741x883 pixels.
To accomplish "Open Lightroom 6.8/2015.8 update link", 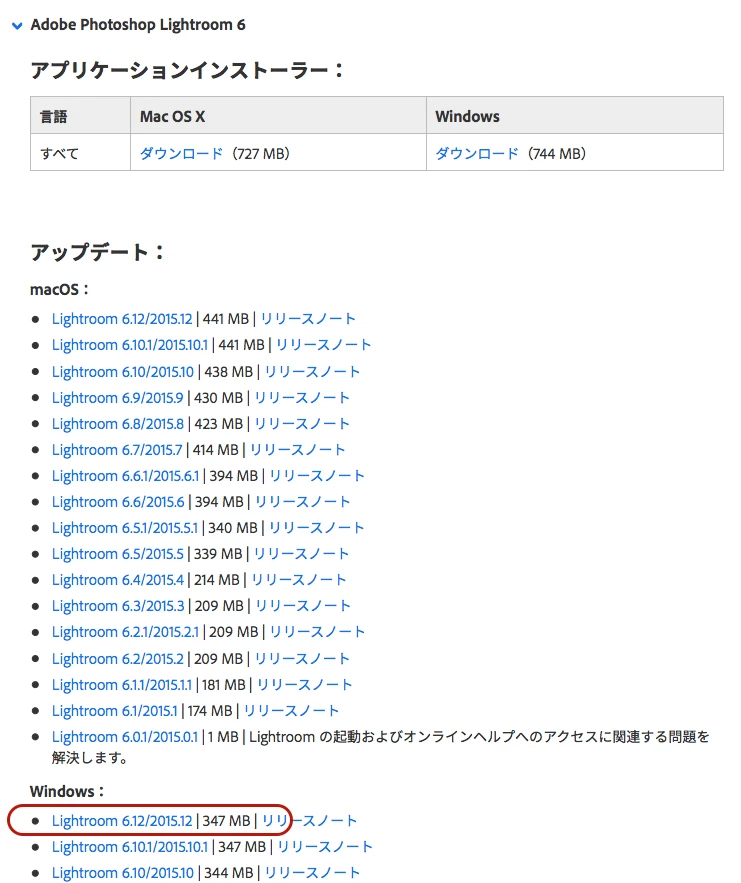I will 118,423.
